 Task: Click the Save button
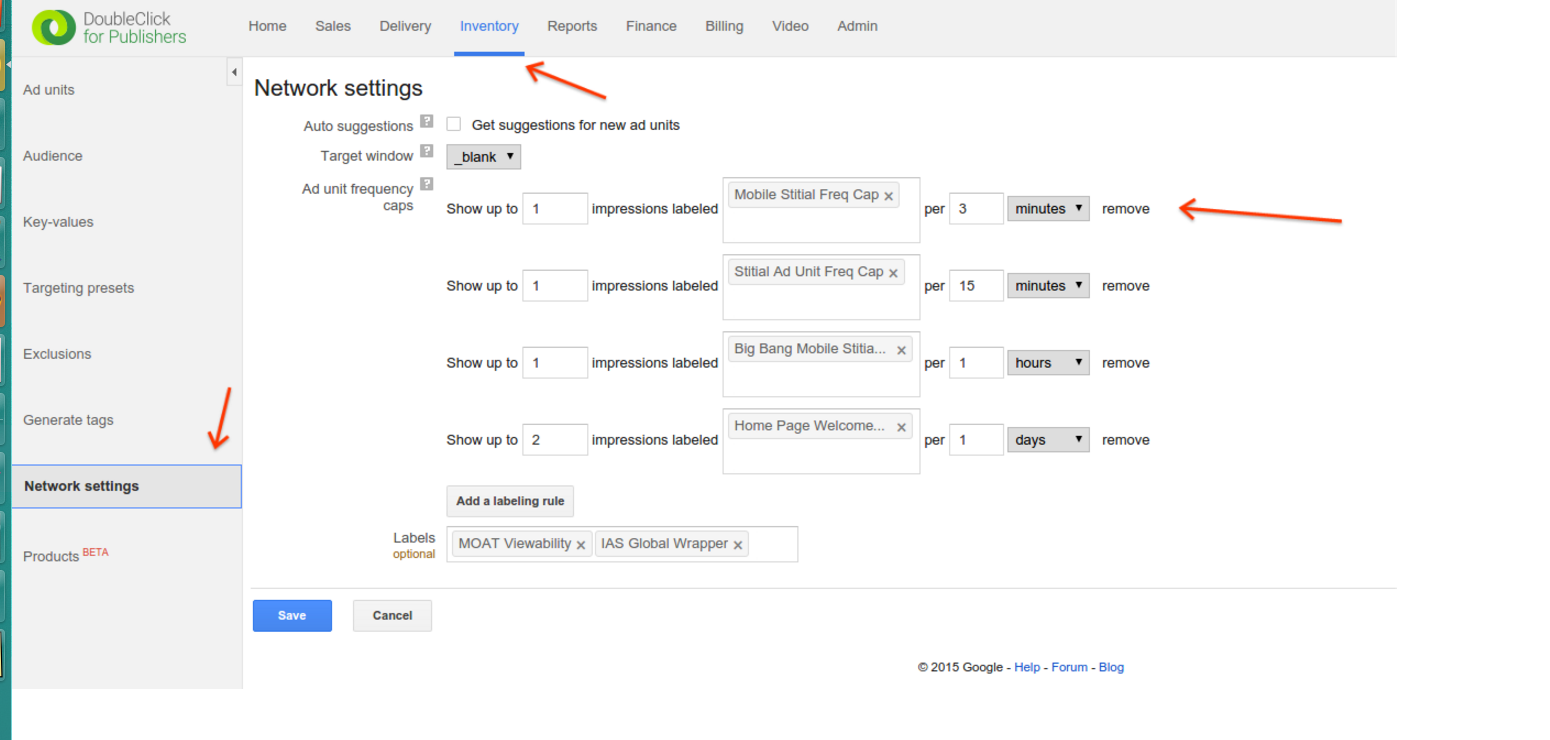tap(292, 616)
